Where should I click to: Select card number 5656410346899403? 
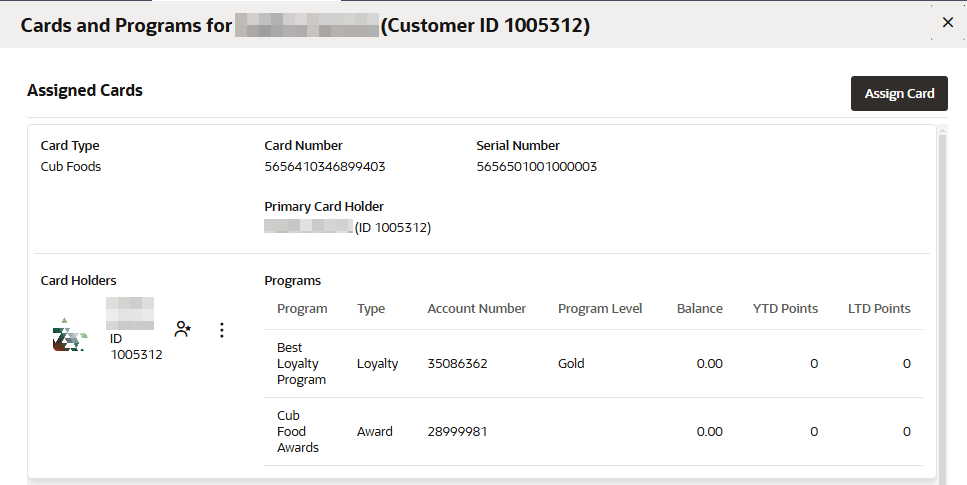[x=325, y=167]
